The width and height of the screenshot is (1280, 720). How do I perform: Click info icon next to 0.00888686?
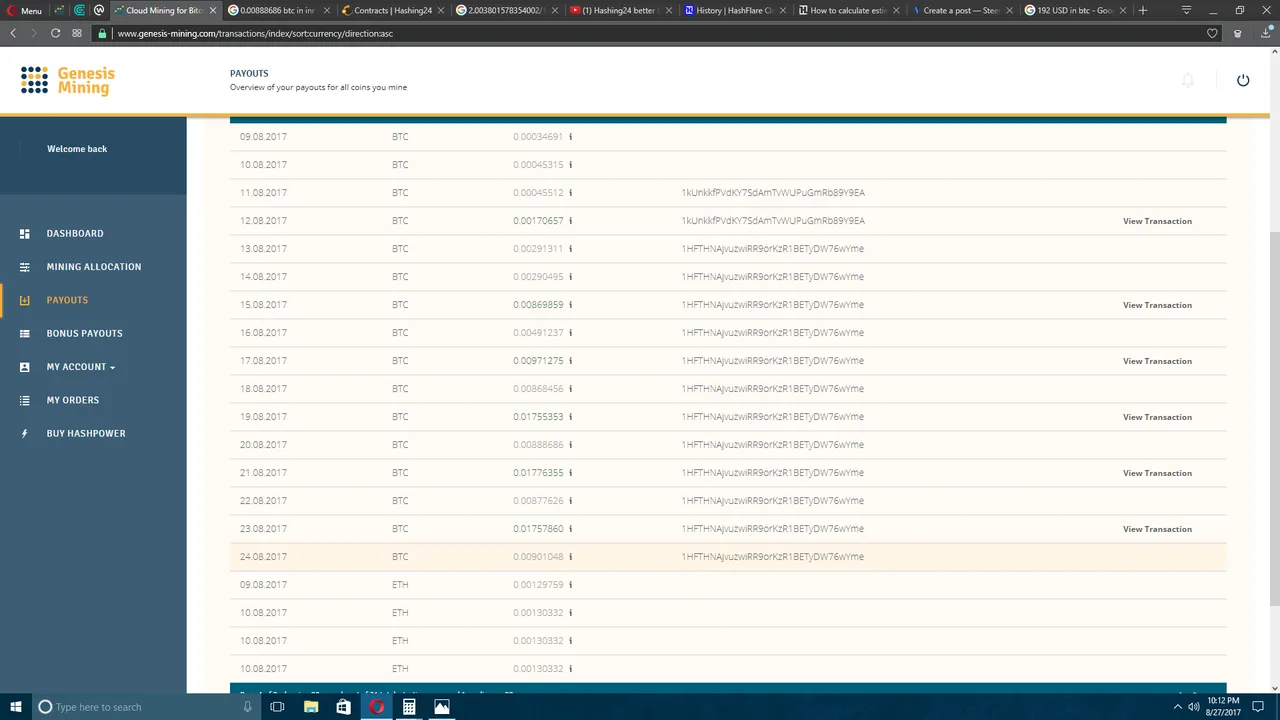tap(571, 445)
